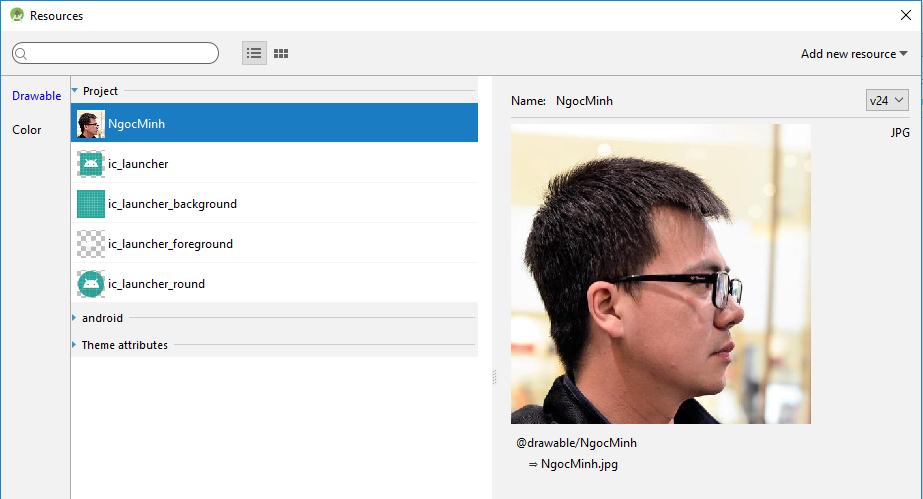This screenshot has width=923, height=499.
Task: Click the Android Studio Resources window icon
Action: click(17, 15)
